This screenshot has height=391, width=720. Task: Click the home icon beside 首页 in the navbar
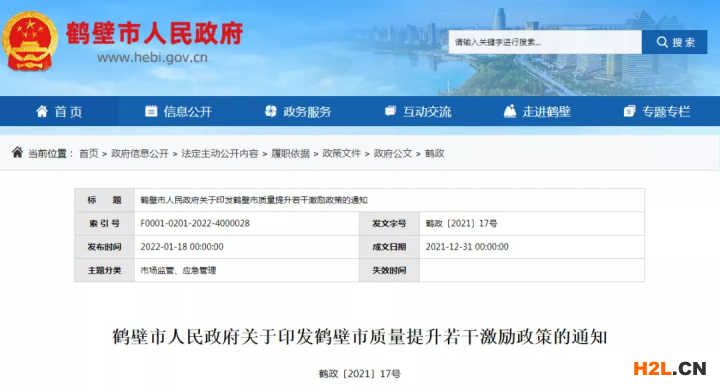point(42,111)
